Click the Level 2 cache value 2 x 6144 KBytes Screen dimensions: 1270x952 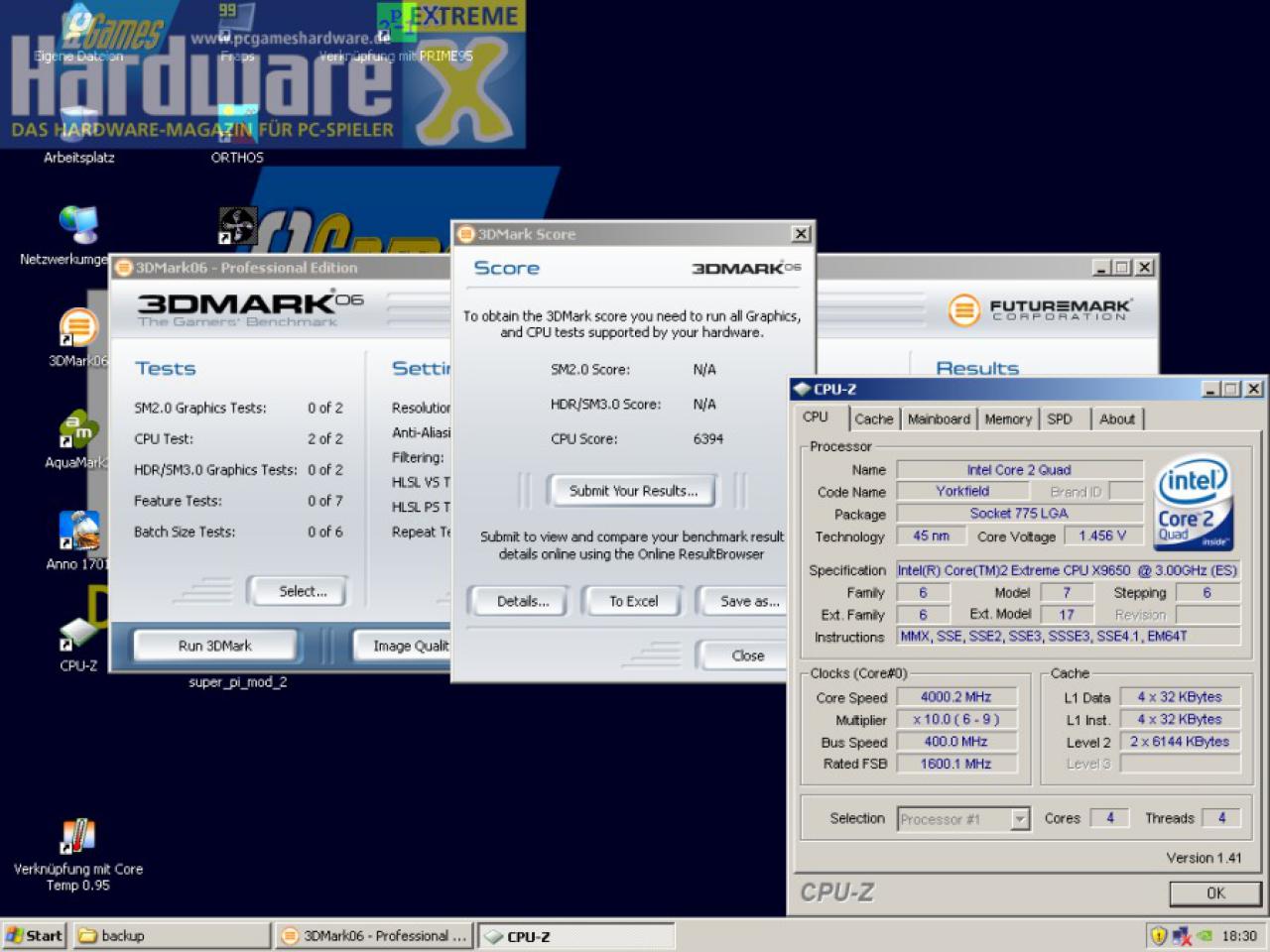(x=1180, y=742)
